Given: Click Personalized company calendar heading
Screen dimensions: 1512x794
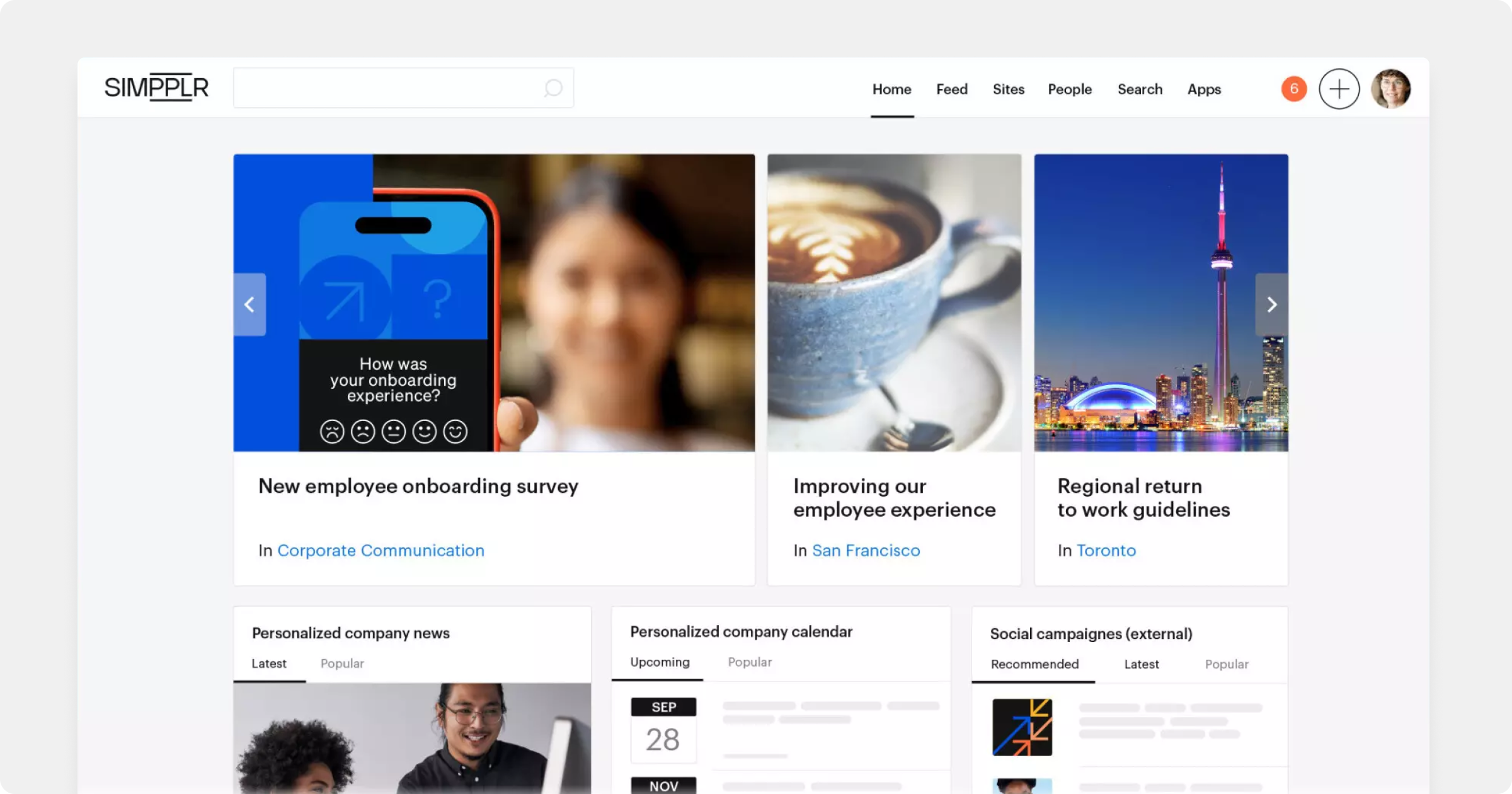Looking at the screenshot, I should pyautogui.click(x=741, y=632).
